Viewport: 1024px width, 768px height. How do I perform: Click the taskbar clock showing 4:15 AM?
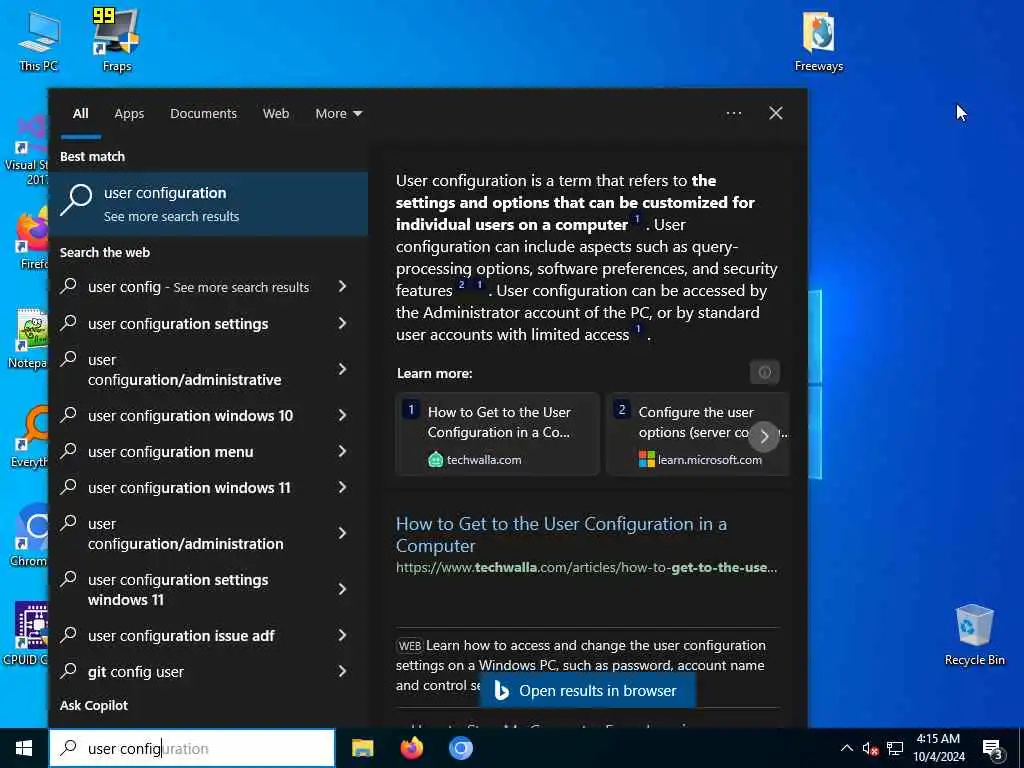pyautogui.click(x=938, y=748)
